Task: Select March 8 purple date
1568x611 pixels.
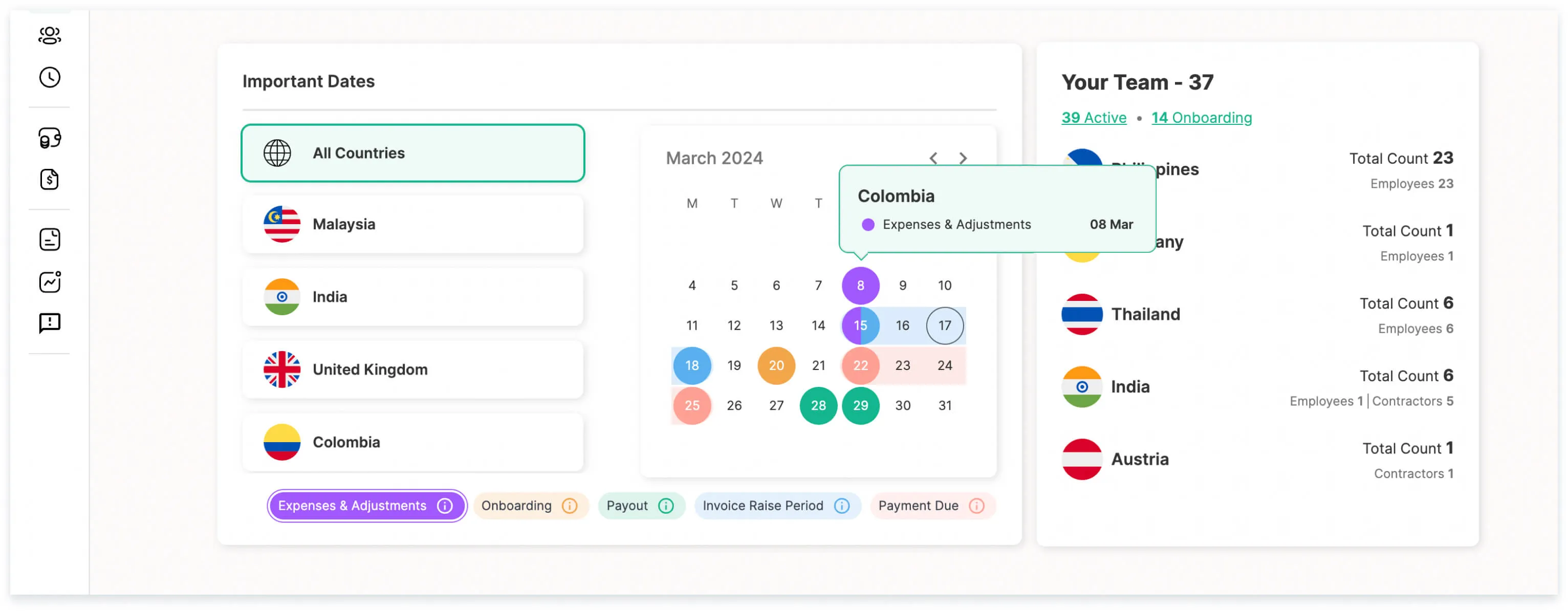Action: click(x=860, y=286)
